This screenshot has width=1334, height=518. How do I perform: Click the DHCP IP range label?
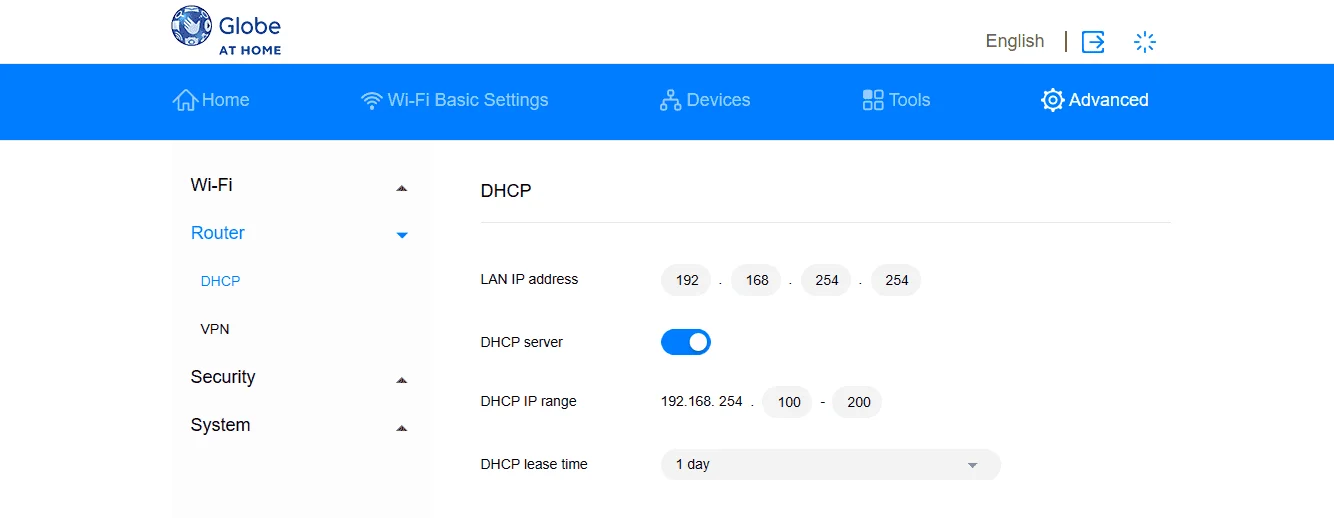pyautogui.click(x=528, y=401)
